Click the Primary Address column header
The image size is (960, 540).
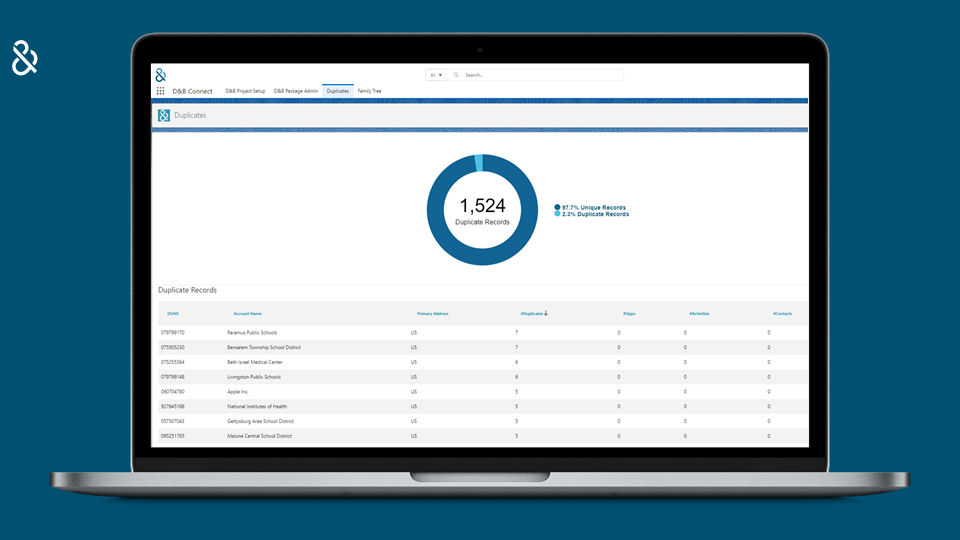click(x=432, y=314)
